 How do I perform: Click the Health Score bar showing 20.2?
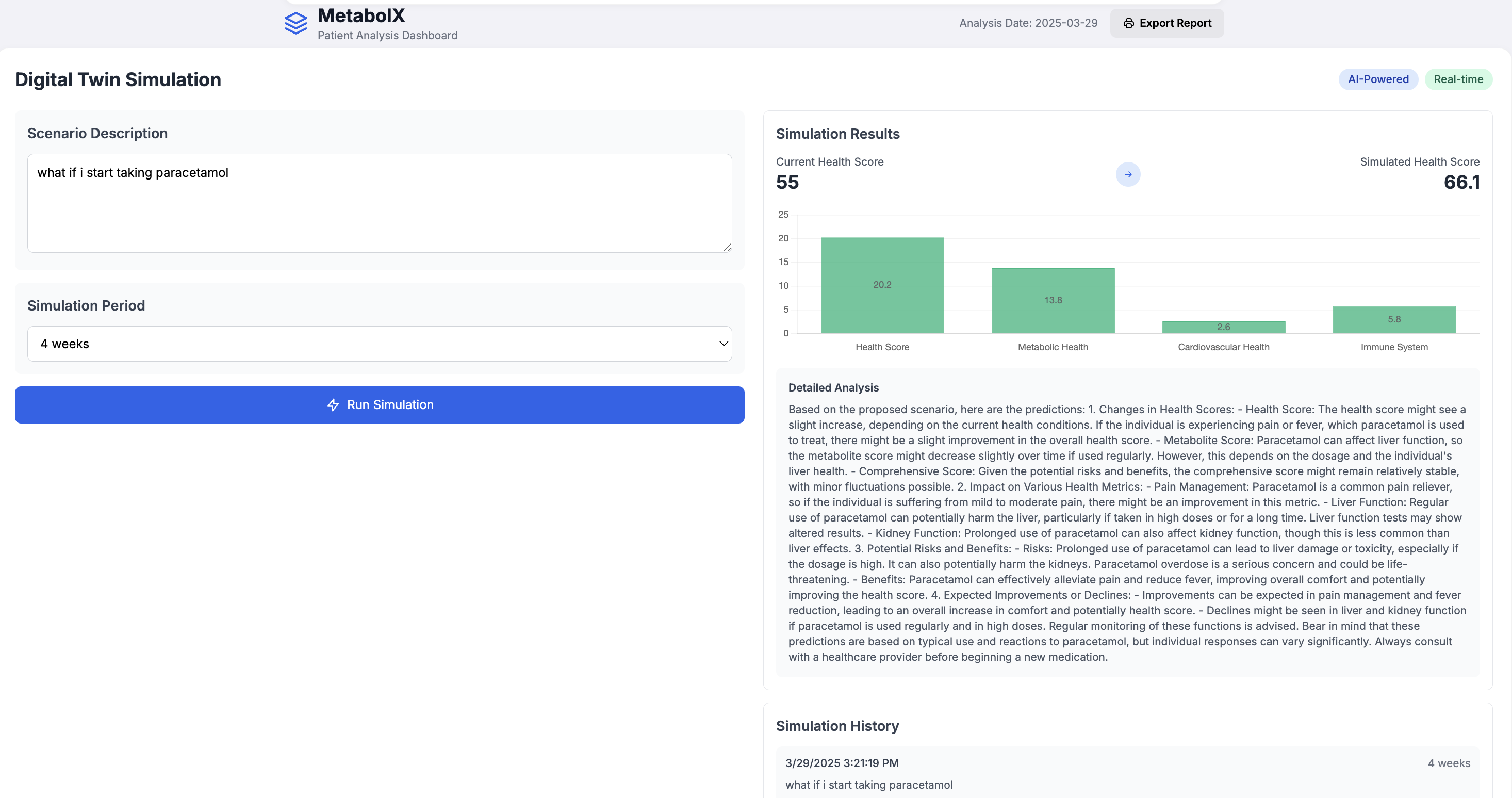[882, 285]
